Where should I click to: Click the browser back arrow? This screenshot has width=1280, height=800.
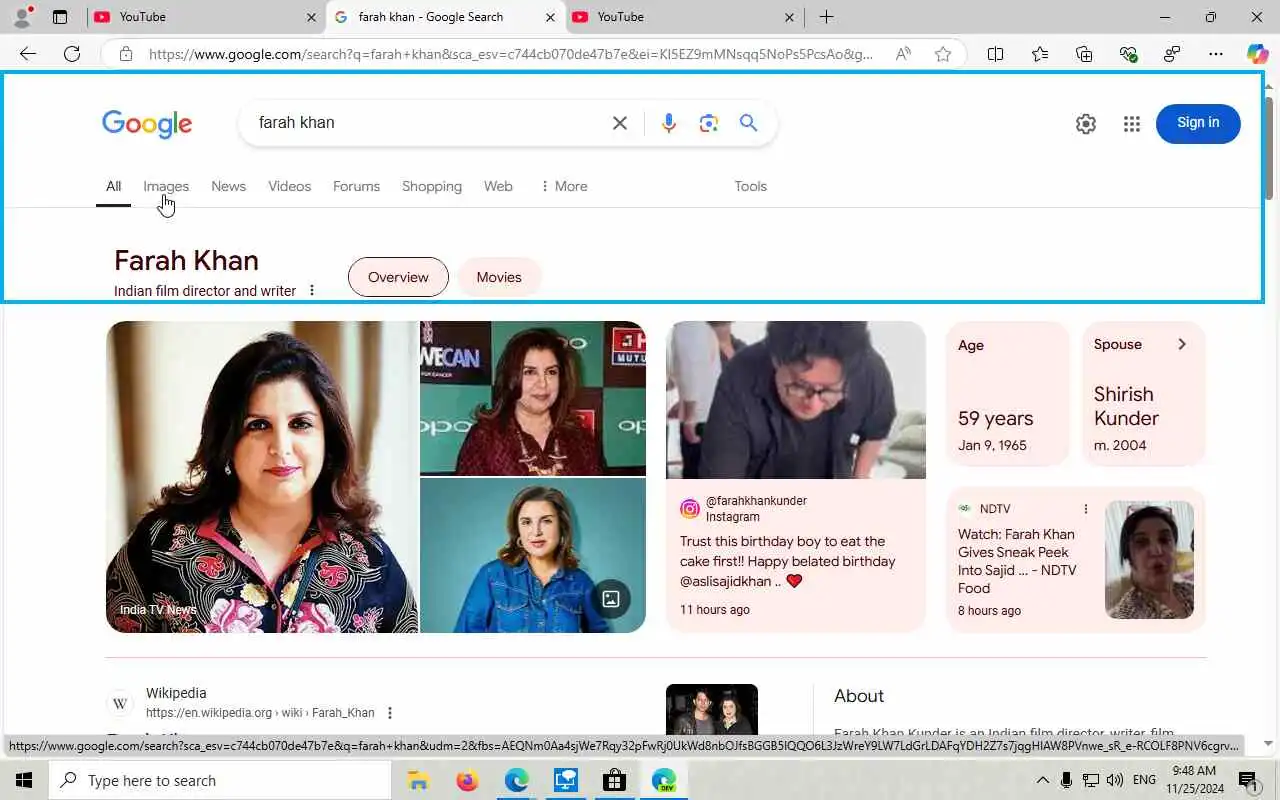[28, 54]
